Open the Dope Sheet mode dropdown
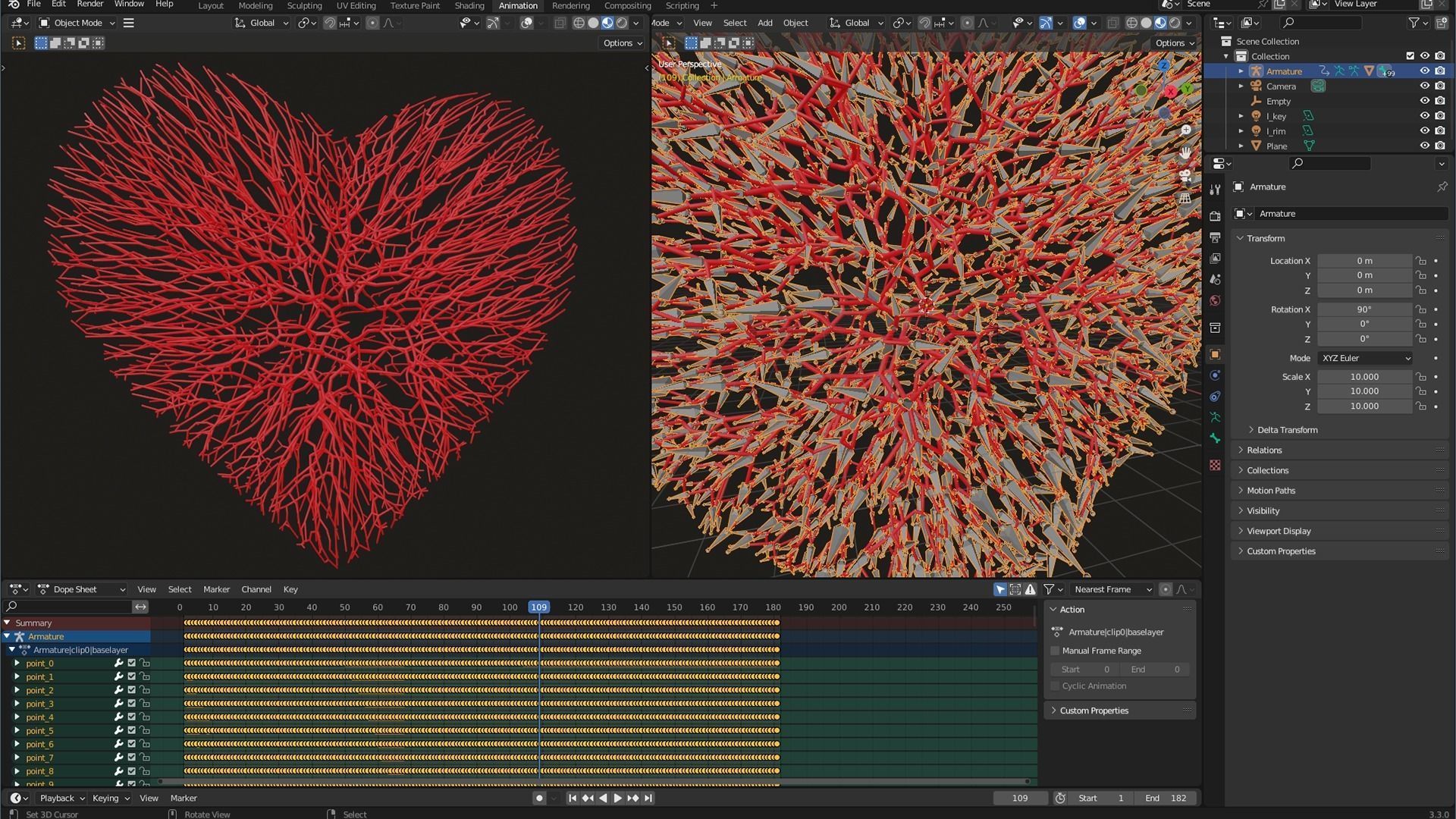The width and height of the screenshot is (1456, 819). coord(80,589)
